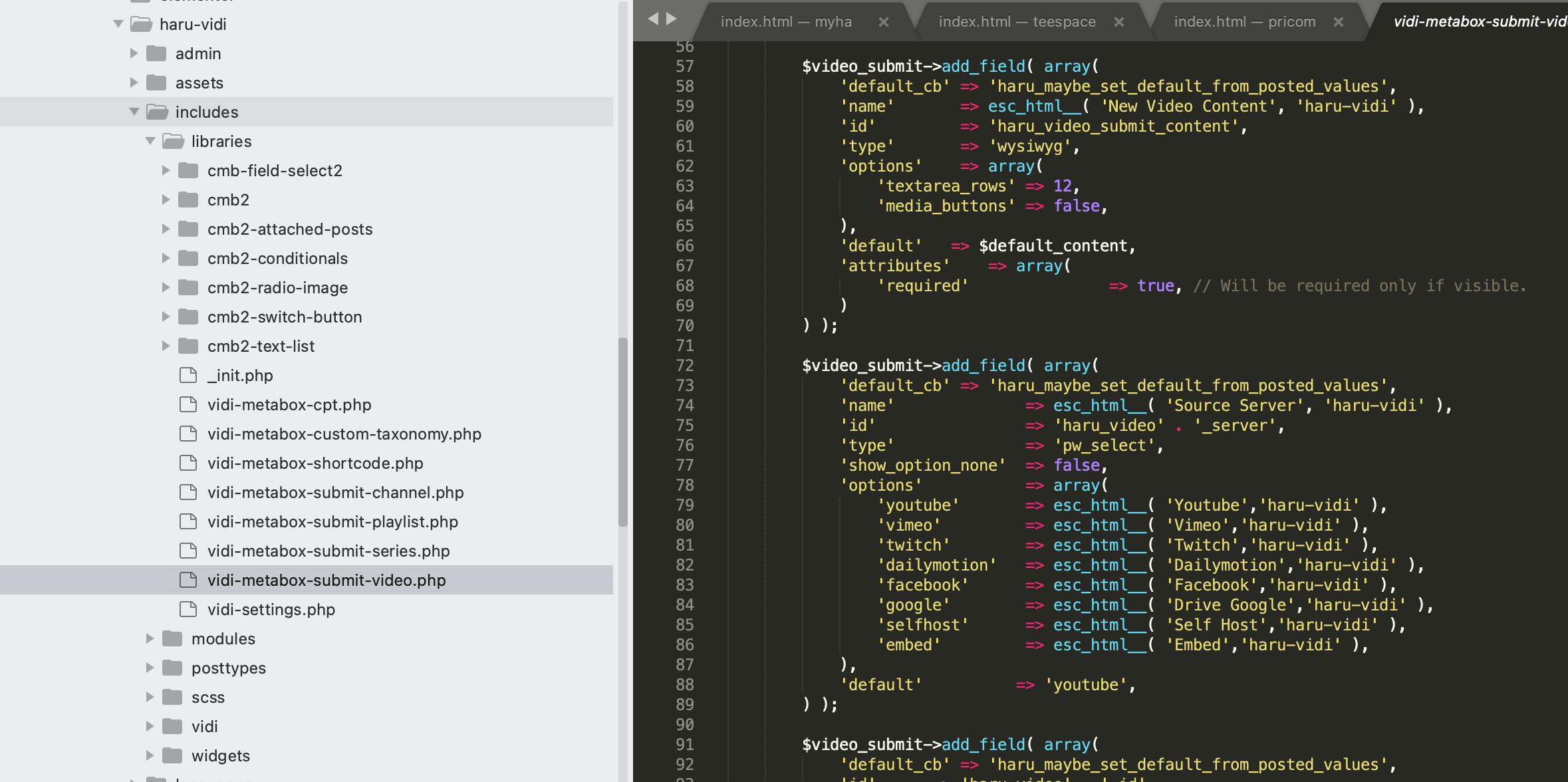This screenshot has height=782, width=1568.
Task: Close the index.html — myha tab
Action: click(x=884, y=22)
